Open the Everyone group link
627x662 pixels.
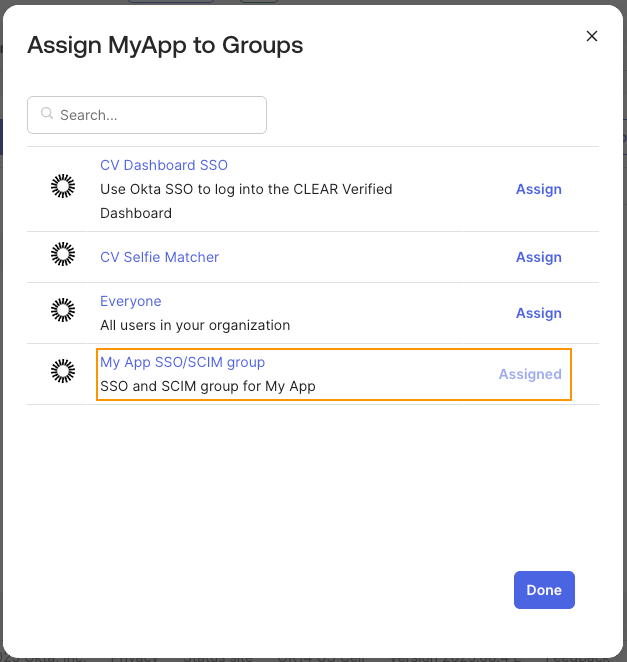(131, 301)
